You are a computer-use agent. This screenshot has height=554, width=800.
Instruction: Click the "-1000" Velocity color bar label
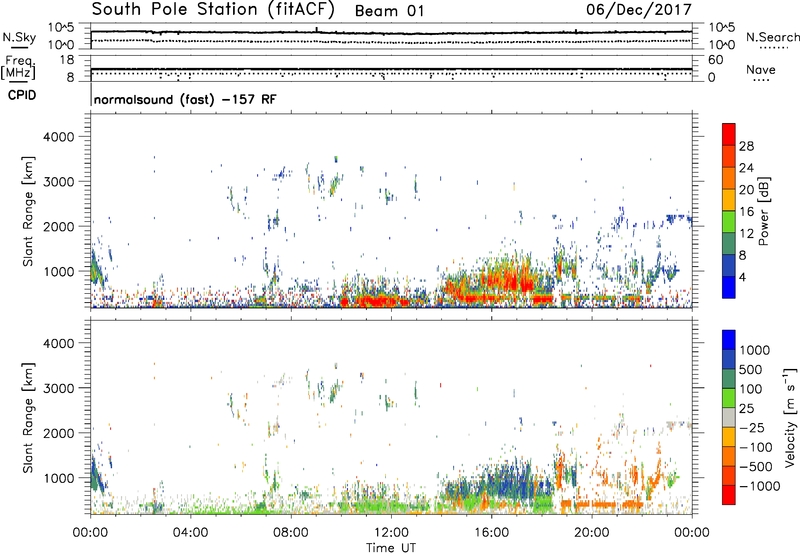pyautogui.click(x=760, y=486)
